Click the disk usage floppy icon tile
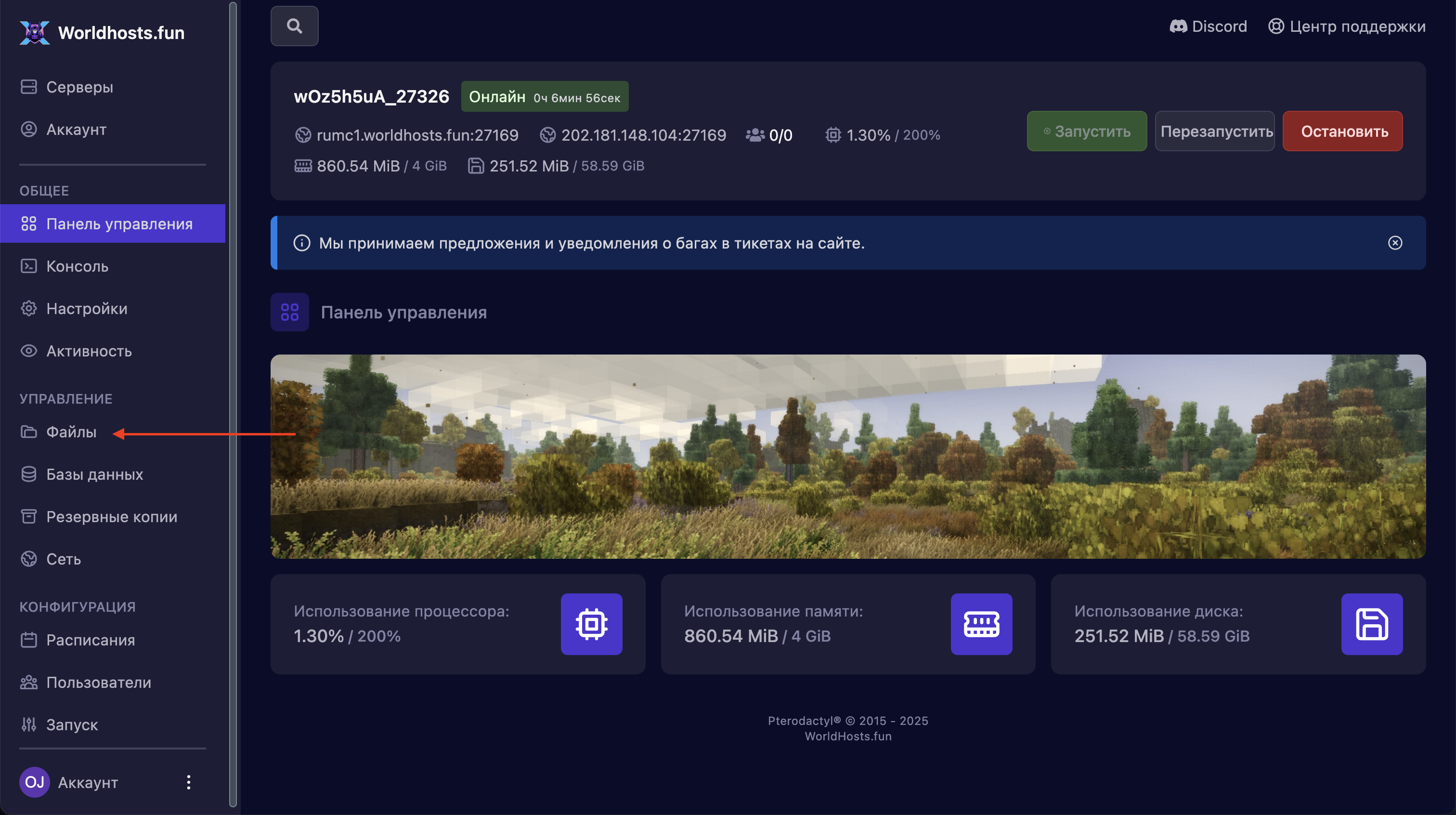The image size is (1456, 815). (1371, 624)
